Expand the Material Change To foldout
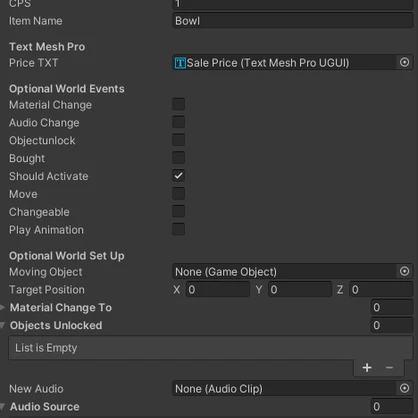418x418 pixels. click(3, 307)
